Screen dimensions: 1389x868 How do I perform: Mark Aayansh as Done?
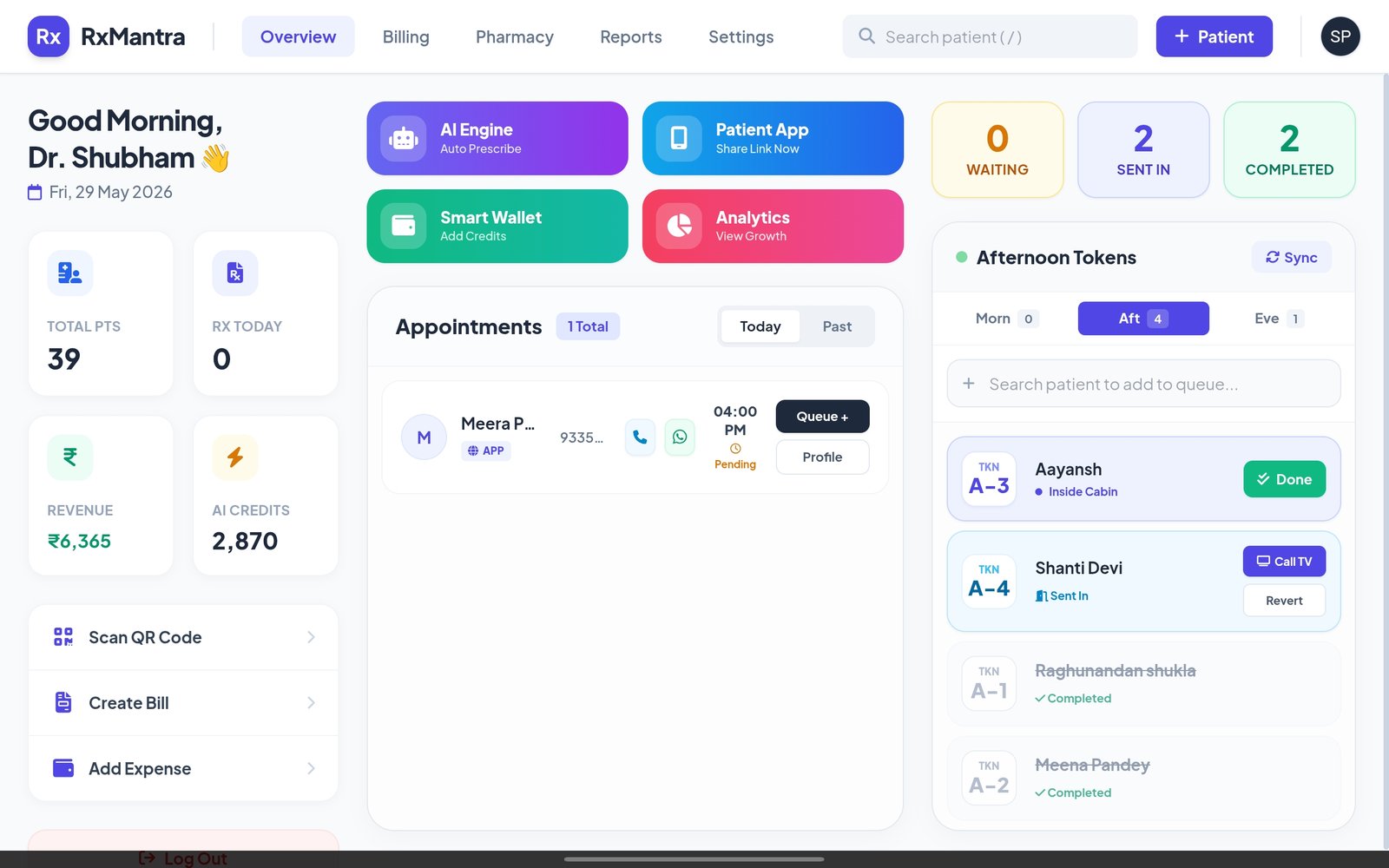(x=1284, y=479)
